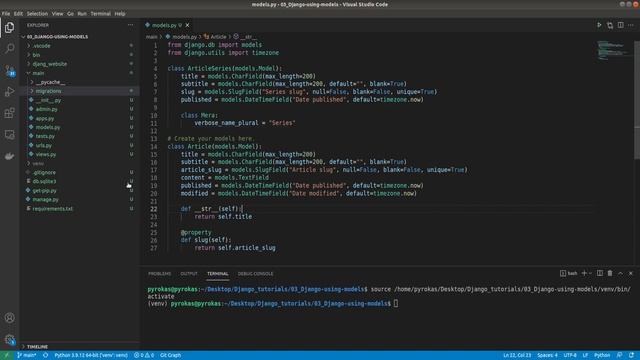Expand the venv folder

click(38, 163)
